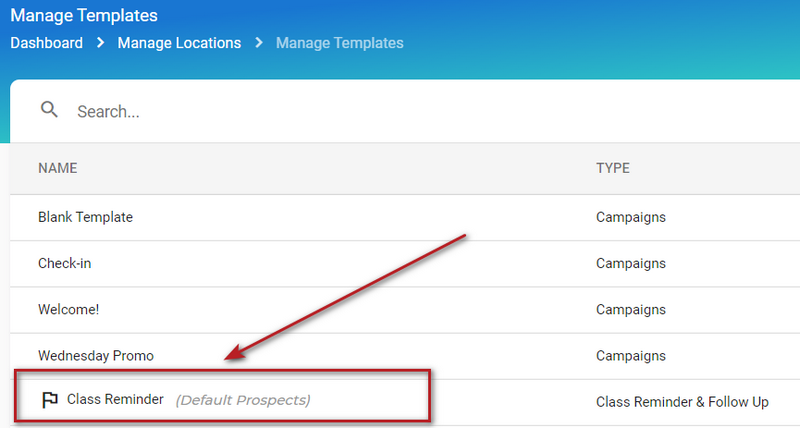Click the chevron after Manage Locations breadcrumb
This screenshot has height=428, width=800.
pos(259,43)
